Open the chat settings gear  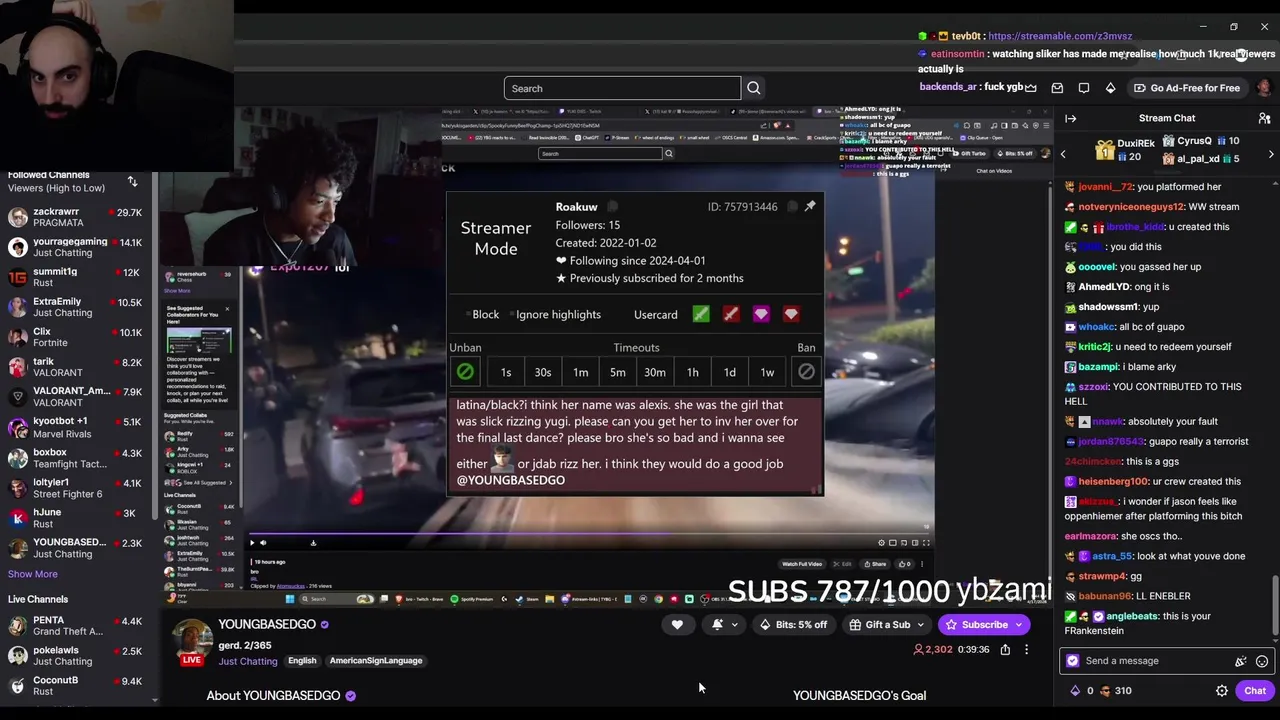[x=1222, y=690]
